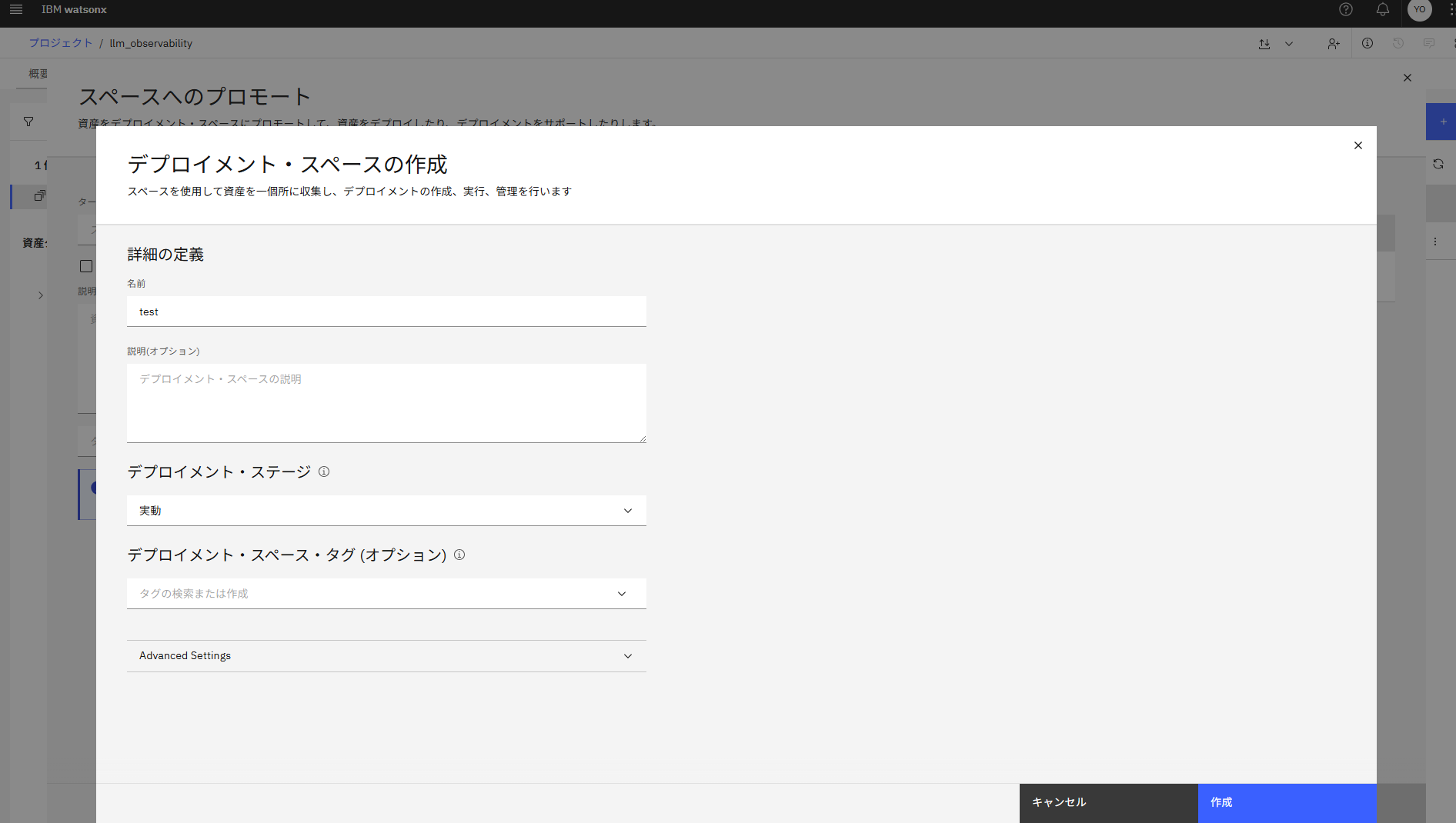Screen dimensions: 1456x823
Task: Expand the Advanced Settings section
Action: pyautogui.click(x=386, y=656)
